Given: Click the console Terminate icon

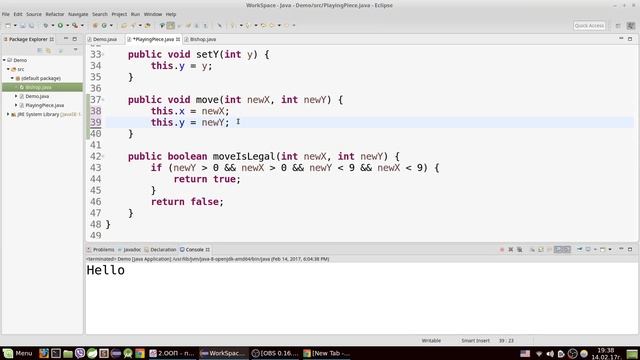Looking at the screenshot, I should (x=502, y=249).
